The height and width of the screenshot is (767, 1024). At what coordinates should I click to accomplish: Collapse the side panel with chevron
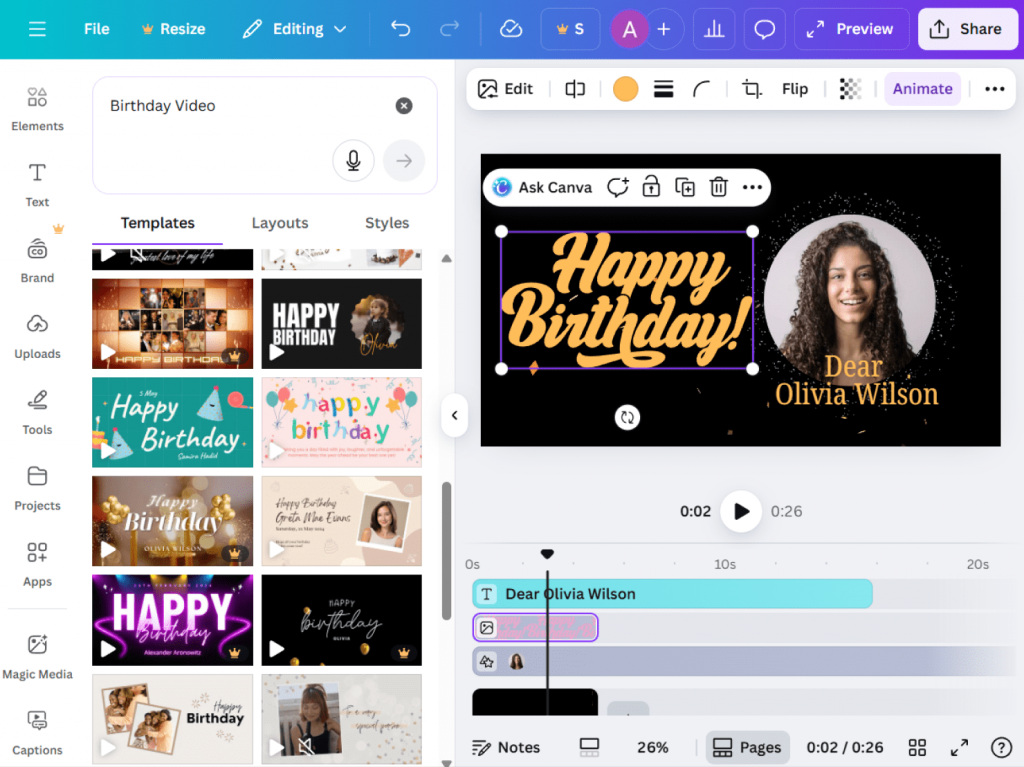click(455, 415)
